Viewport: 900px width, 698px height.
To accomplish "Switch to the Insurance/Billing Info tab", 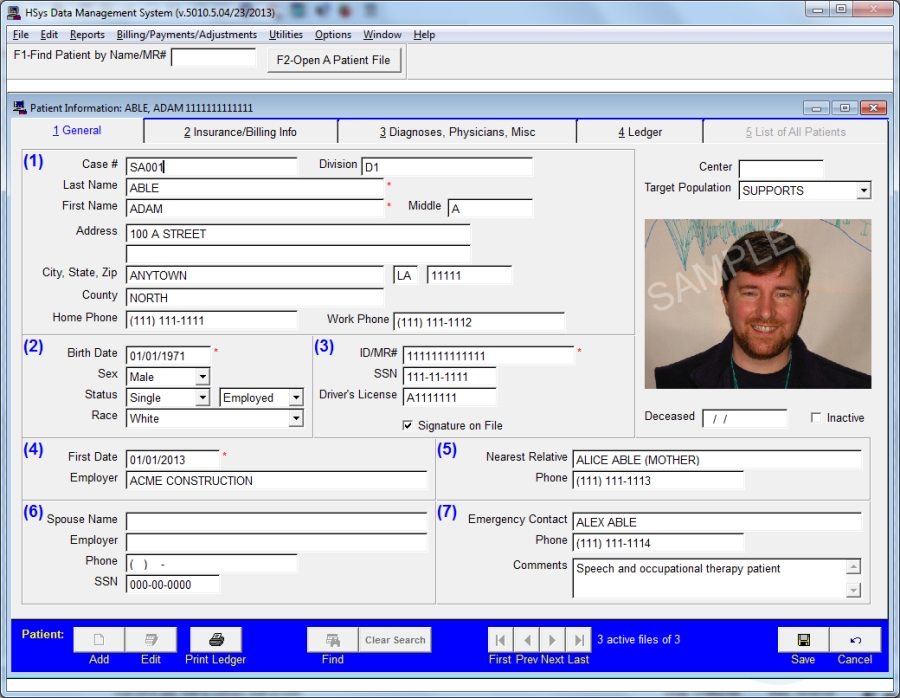I will pyautogui.click(x=240, y=132).
